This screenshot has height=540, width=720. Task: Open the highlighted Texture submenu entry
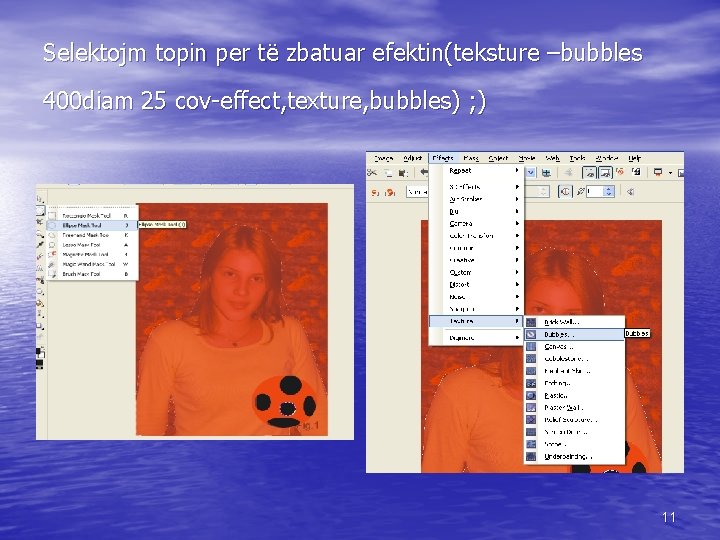coord(476,321)
